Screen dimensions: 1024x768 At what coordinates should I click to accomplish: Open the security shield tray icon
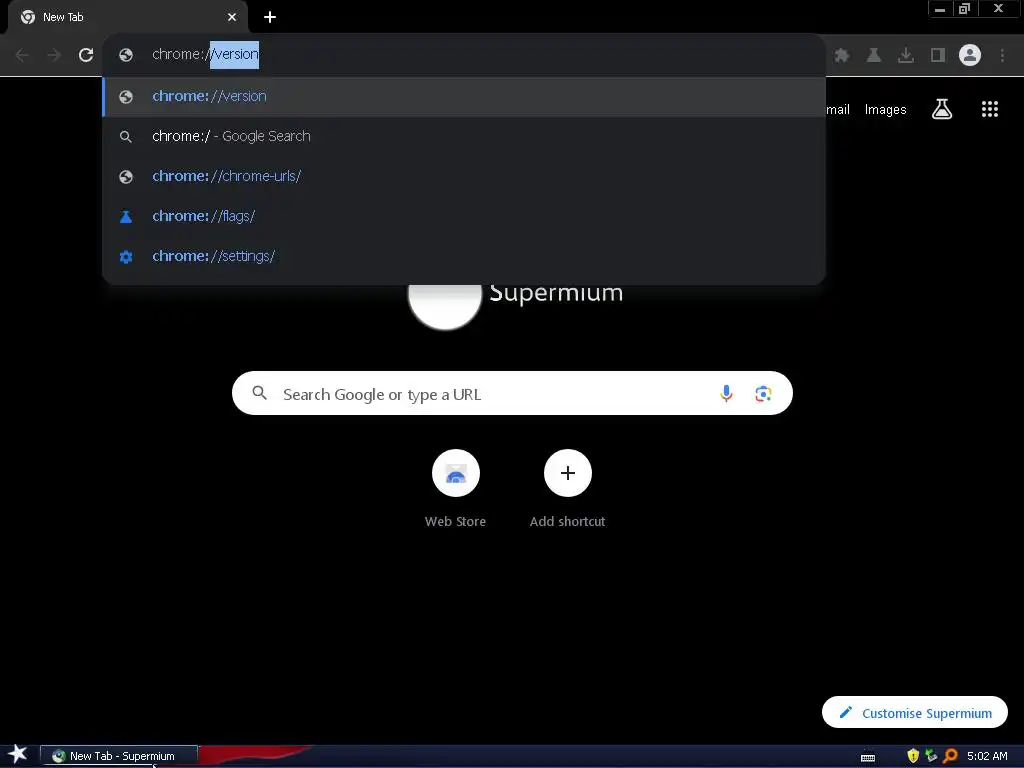(913, 756)
